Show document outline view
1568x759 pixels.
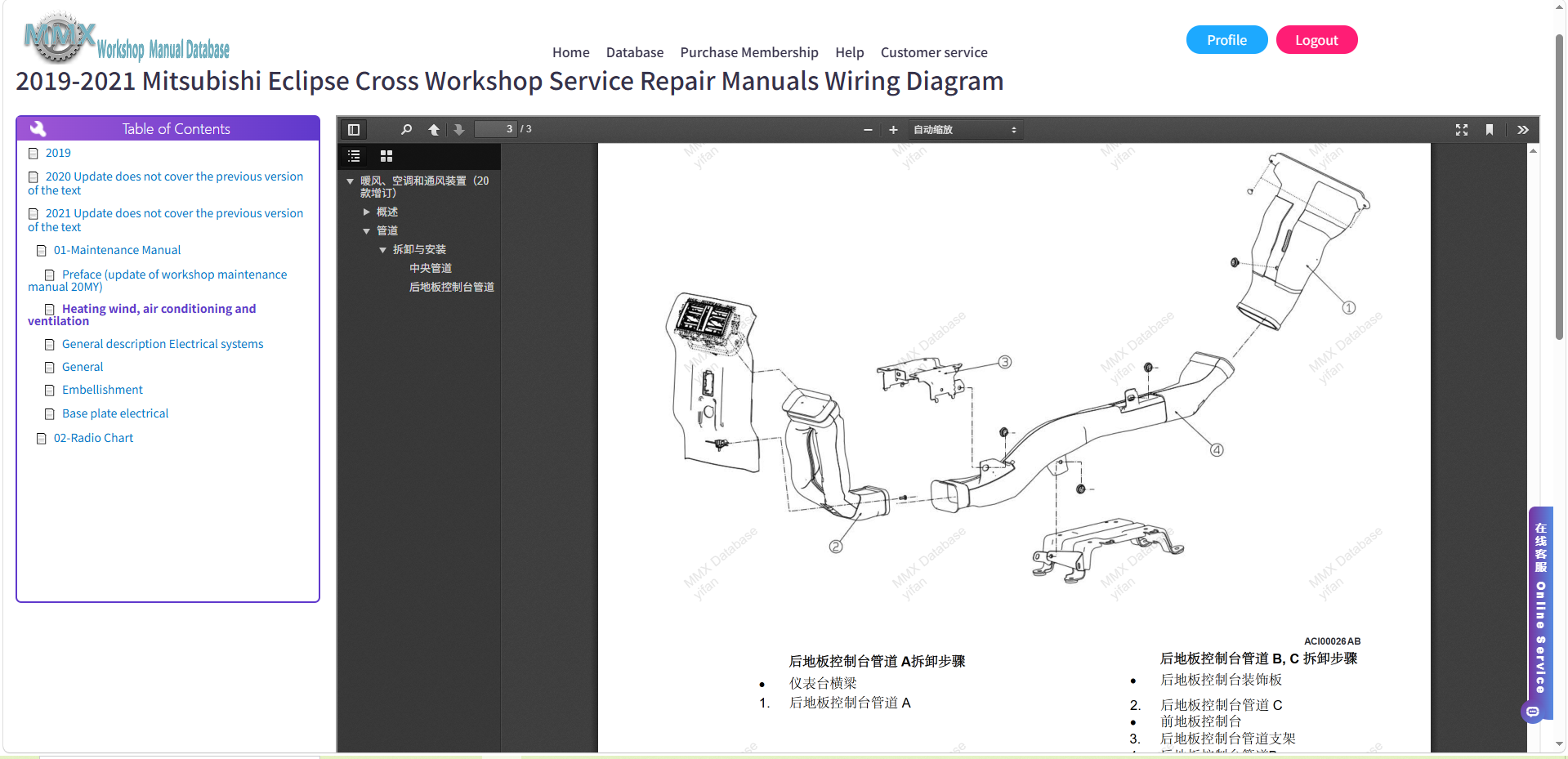coord(354,156)
